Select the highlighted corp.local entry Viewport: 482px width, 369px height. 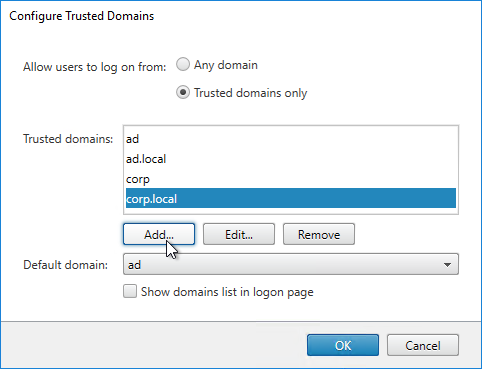coord(291,198)
